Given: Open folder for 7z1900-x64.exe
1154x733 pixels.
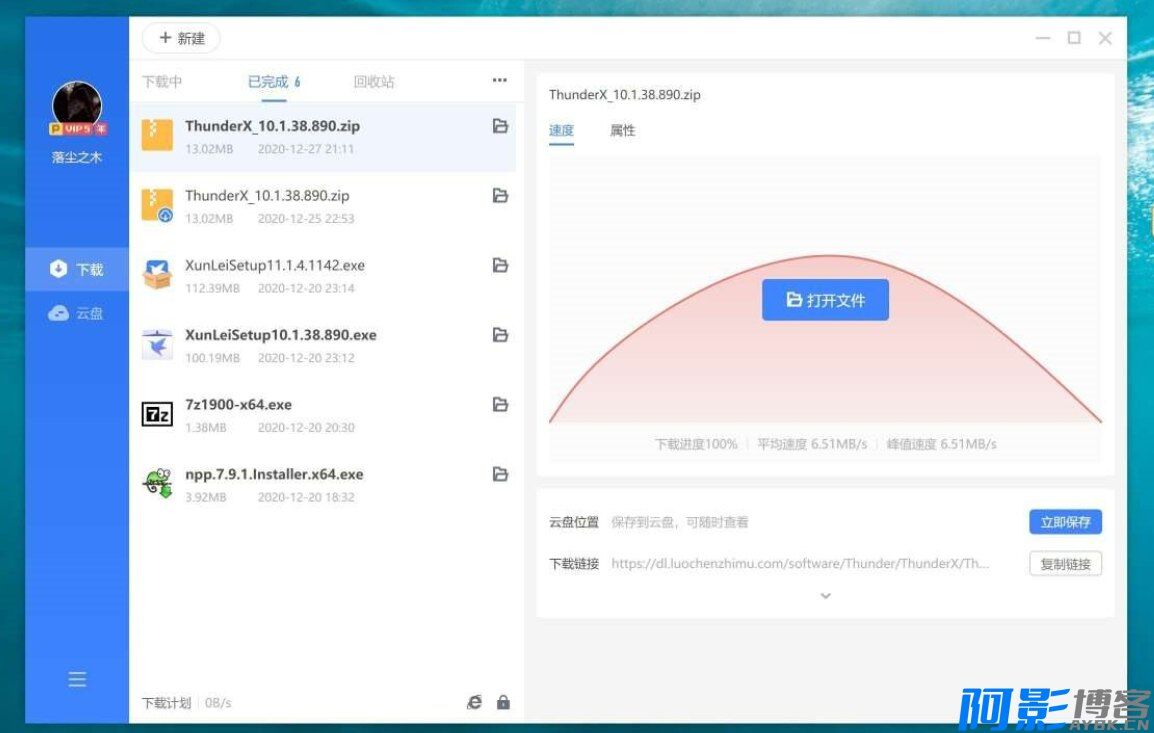Looking at the screenshot, I should click(x=500, y=404).
